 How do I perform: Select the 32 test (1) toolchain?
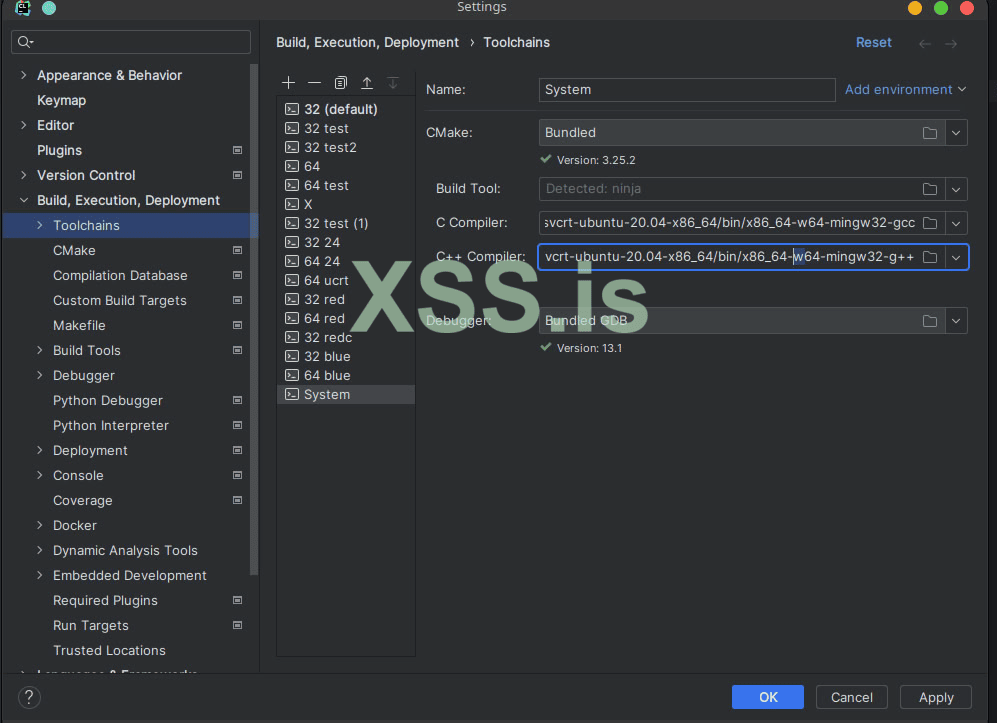click(346, 223)
